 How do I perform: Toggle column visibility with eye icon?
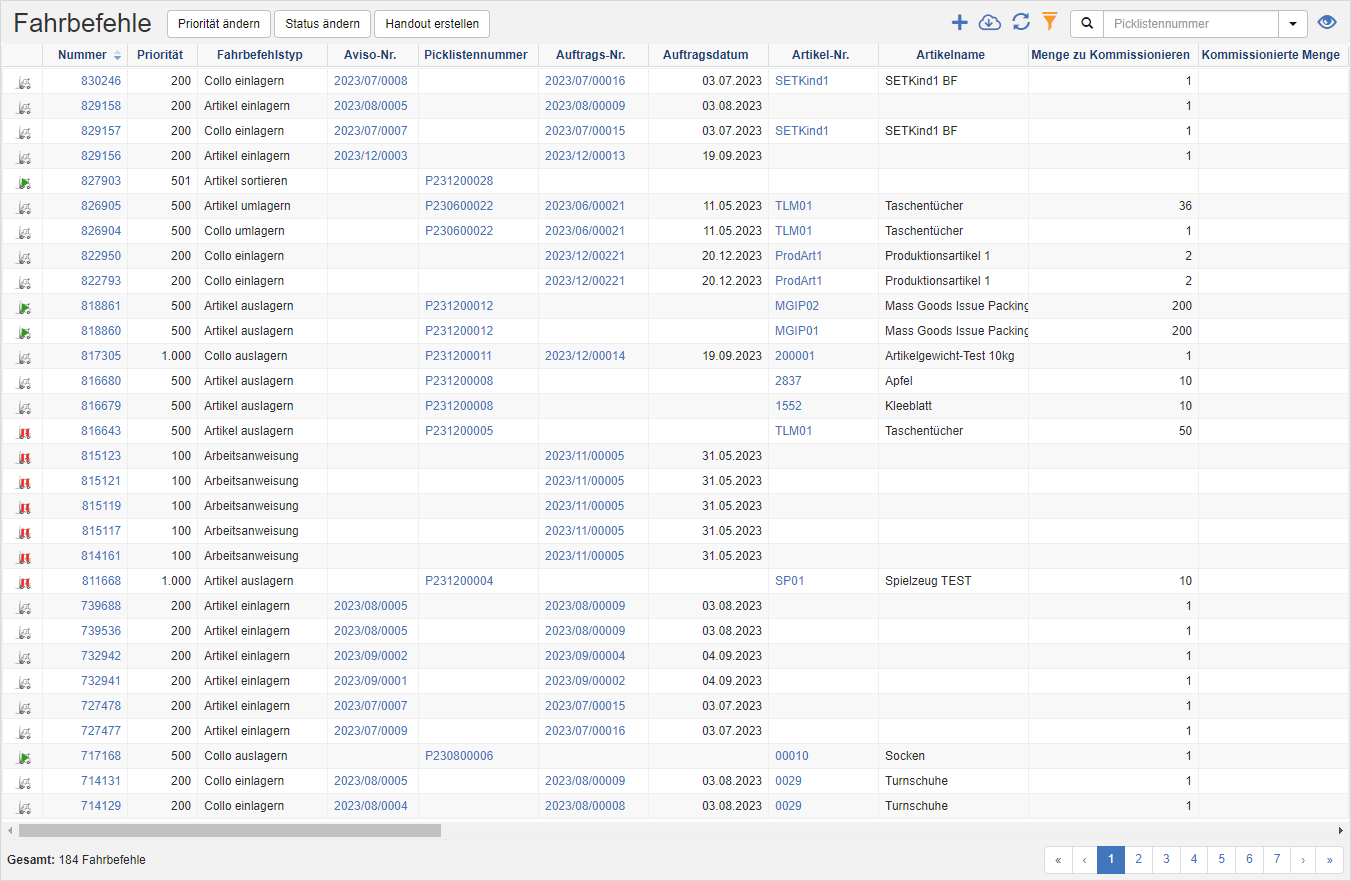point(1327,23)
